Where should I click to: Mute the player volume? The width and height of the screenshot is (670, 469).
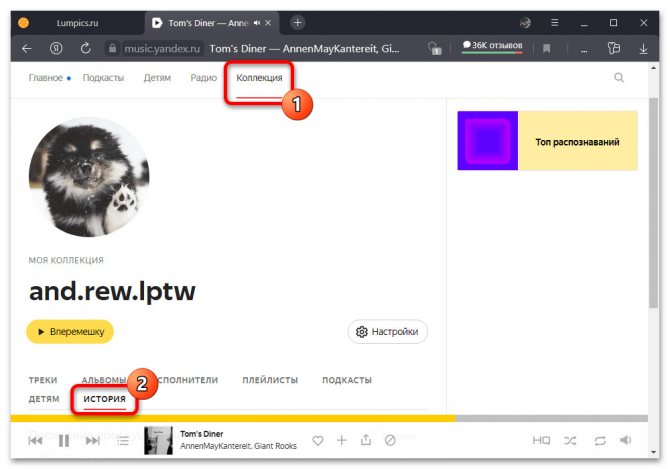(626, 440)
